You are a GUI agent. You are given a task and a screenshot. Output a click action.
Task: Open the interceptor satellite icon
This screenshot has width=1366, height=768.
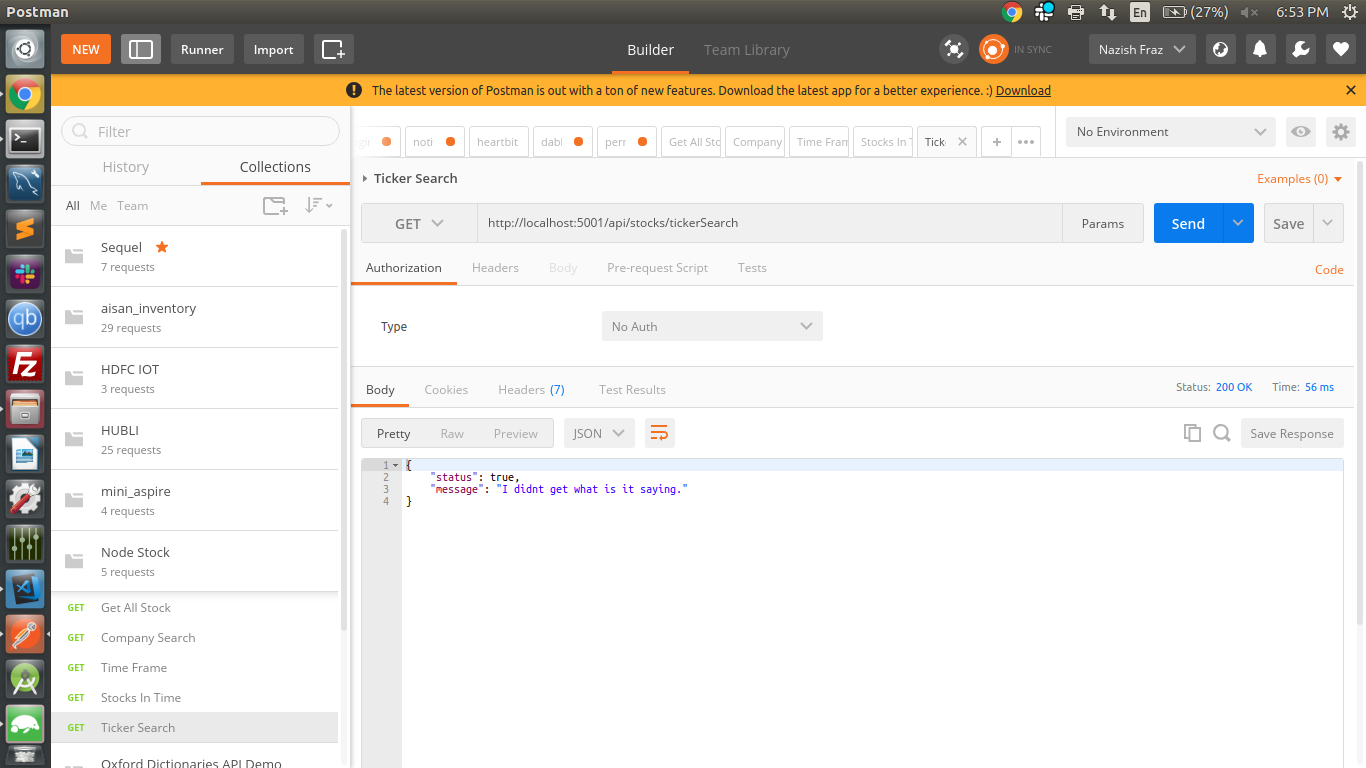point(954,49)
